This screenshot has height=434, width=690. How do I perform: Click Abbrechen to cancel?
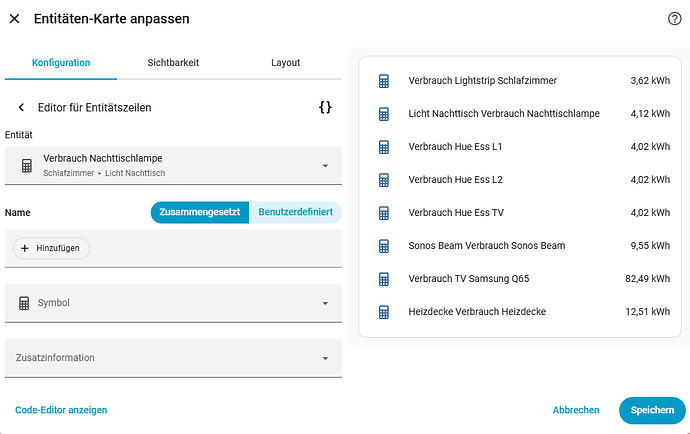(x=576, y=410)
